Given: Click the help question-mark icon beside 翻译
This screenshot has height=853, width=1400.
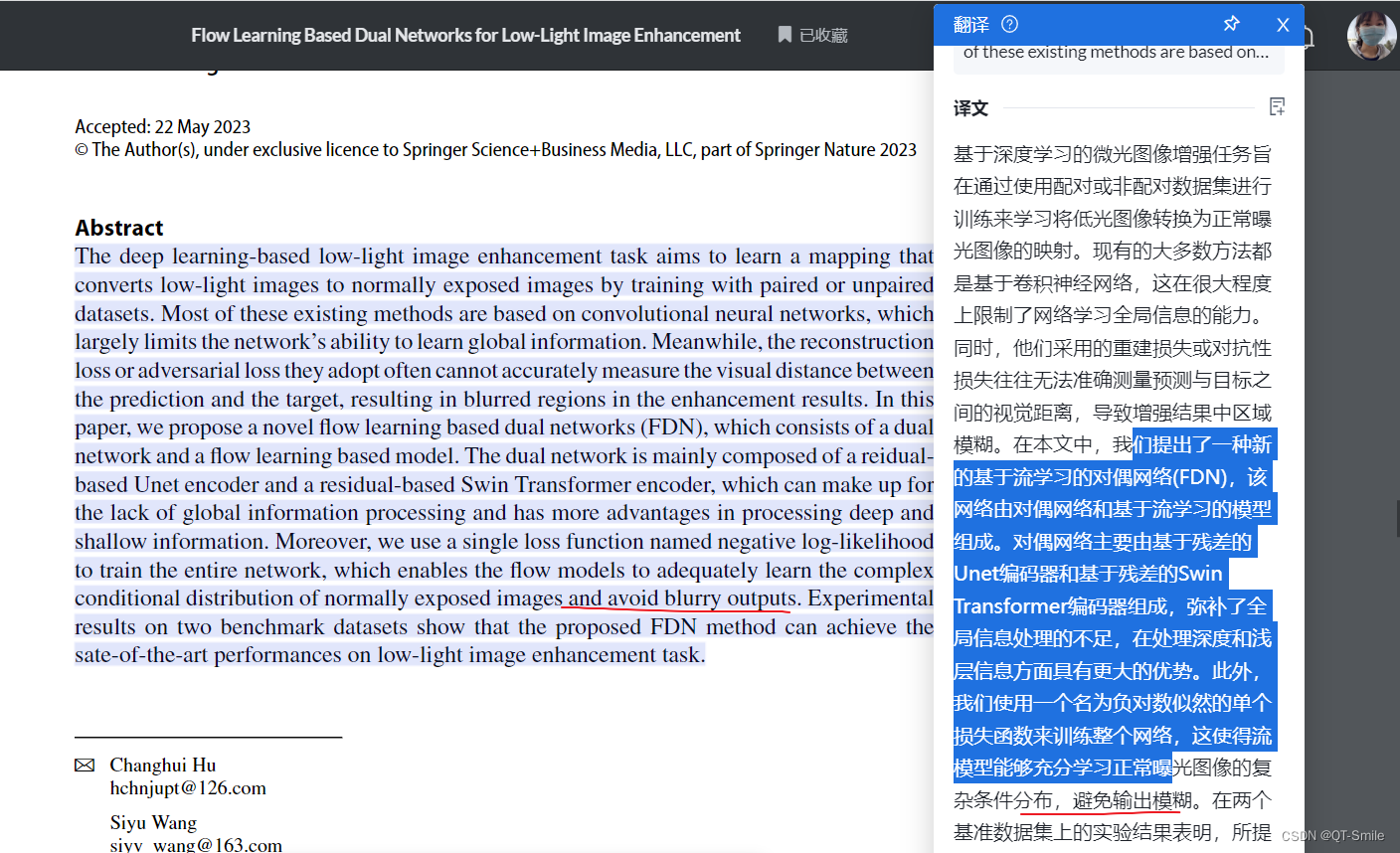Looking at the screenshot, I should point(1009,24).
